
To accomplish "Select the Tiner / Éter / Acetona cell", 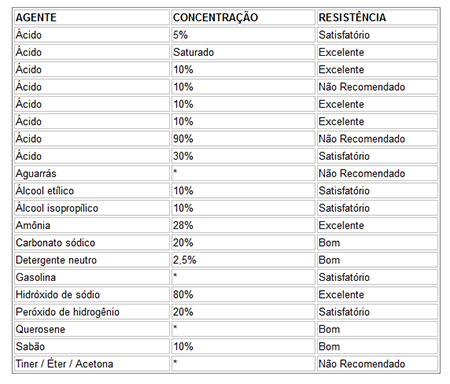I will pos(92,364).
